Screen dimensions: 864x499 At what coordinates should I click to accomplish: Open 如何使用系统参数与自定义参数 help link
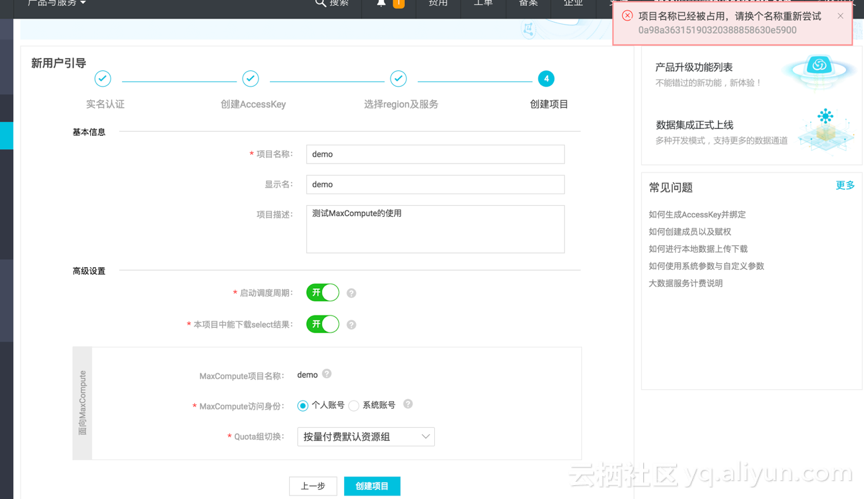tap(706, 266)
